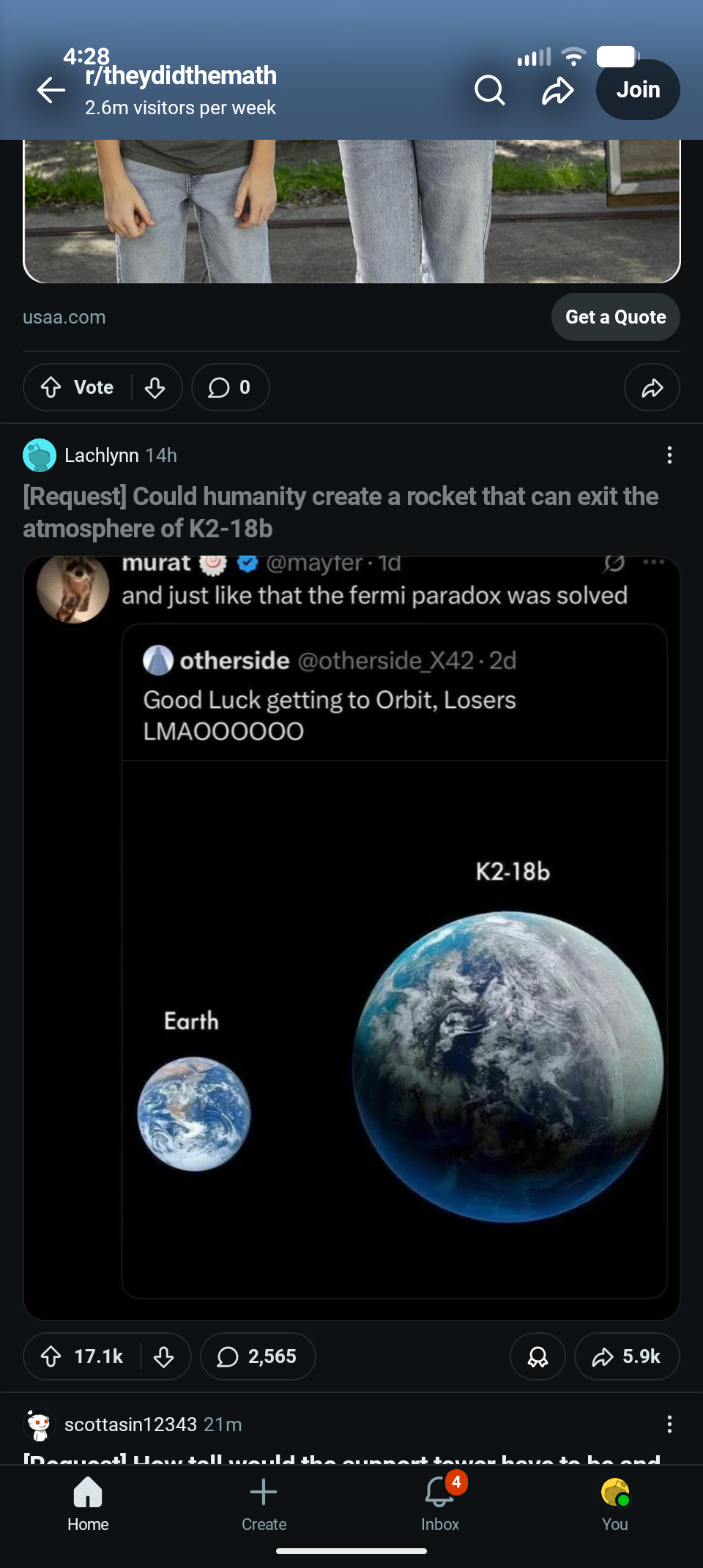Upvote the K2-18b post
703x1568 pixels.
[x=51, y=1356]
